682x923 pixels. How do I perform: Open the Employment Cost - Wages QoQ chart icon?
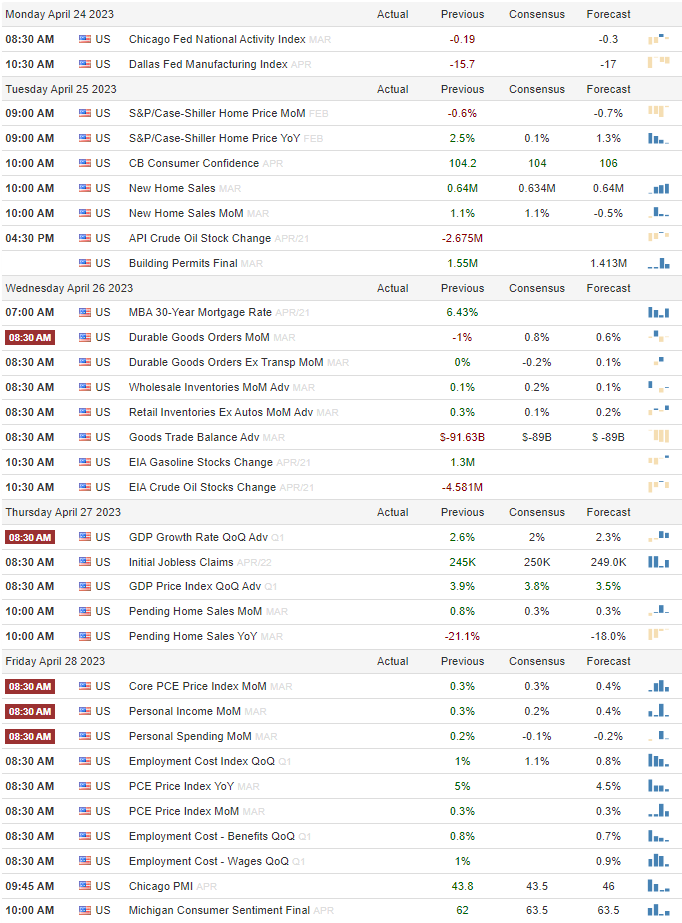click(x=658, y=861)
